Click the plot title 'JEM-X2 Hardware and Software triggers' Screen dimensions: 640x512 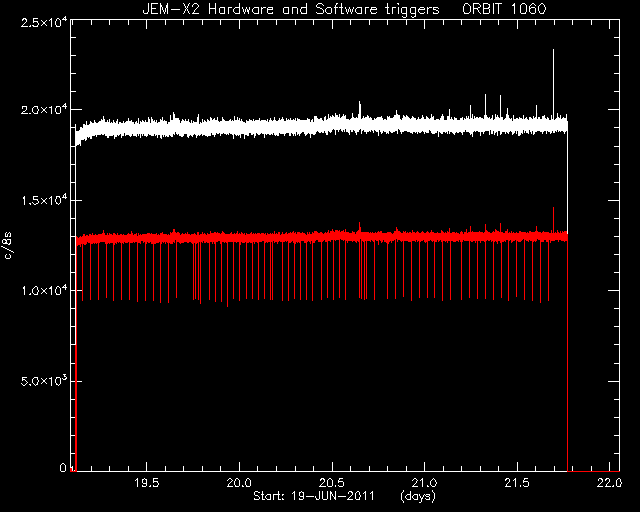click(x=291, y=9)
